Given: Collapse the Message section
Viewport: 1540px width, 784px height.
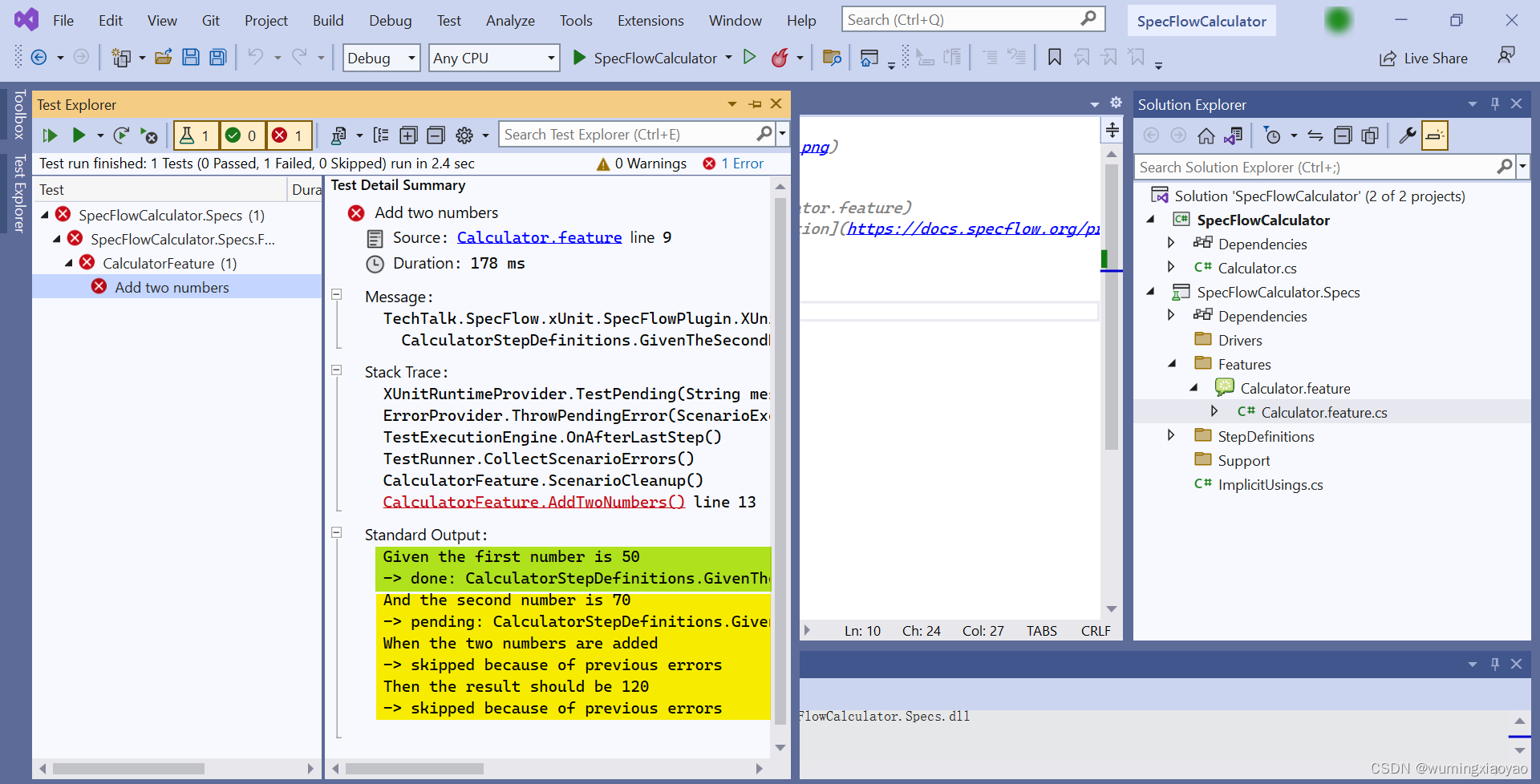Looking at the screenshot, I should point(337,295).
